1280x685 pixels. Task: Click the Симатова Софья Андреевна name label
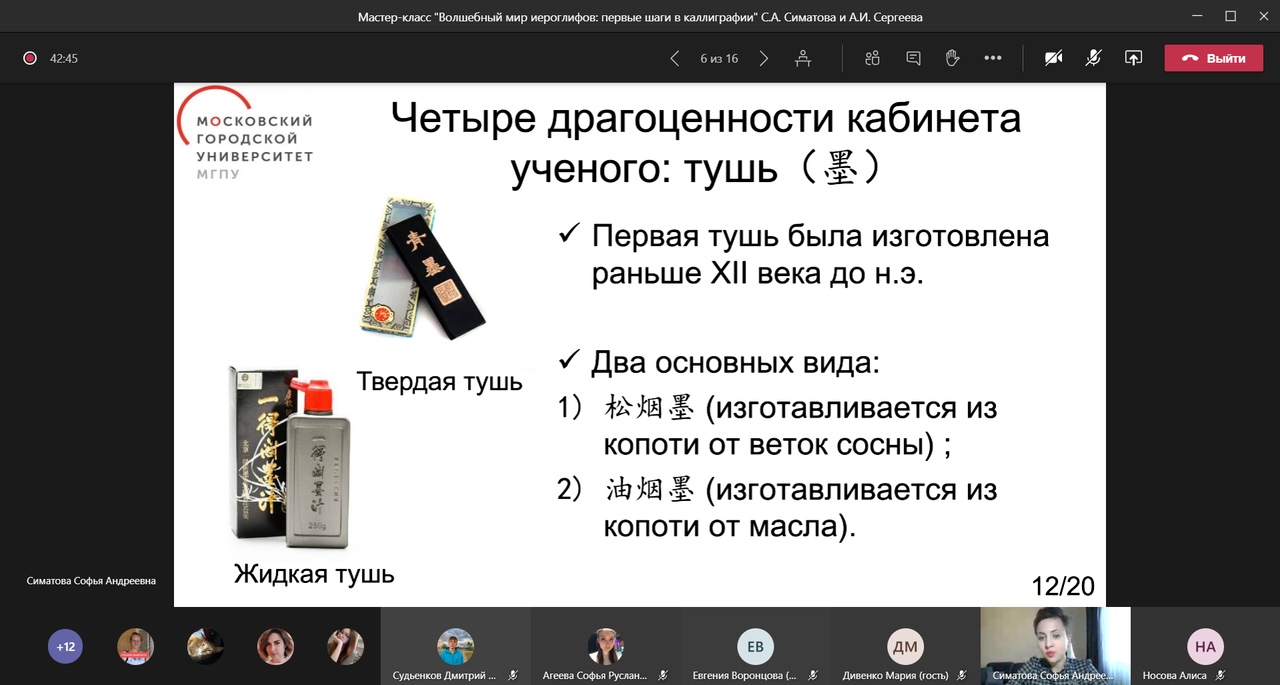(90, 580)
